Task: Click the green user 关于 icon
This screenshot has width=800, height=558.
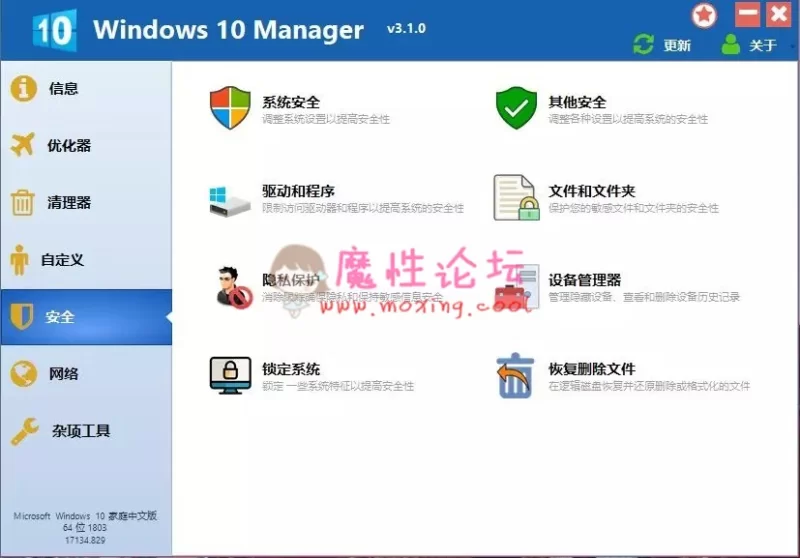Action: (x=731, y=44)
